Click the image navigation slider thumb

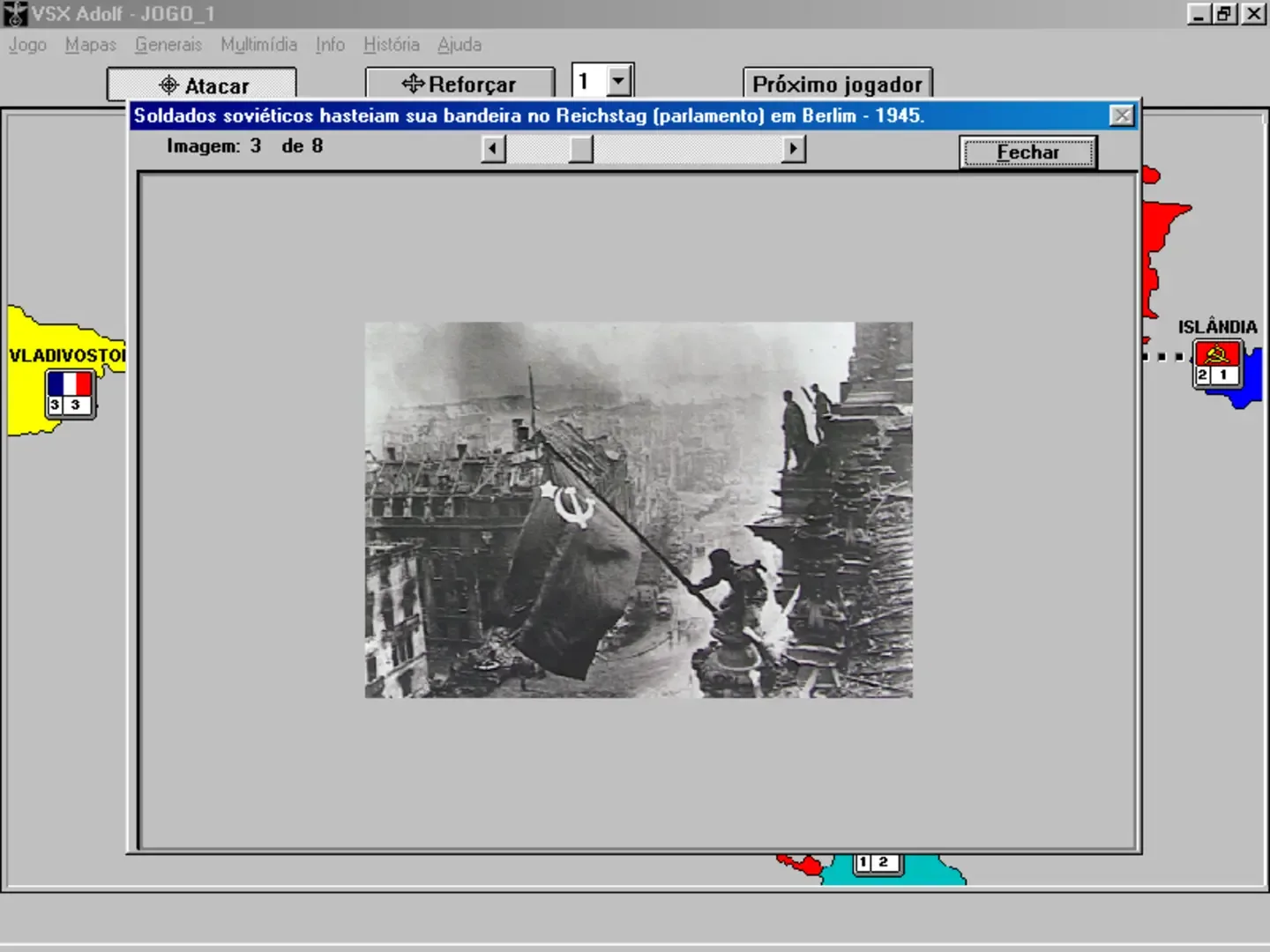[x=580, y=148]
